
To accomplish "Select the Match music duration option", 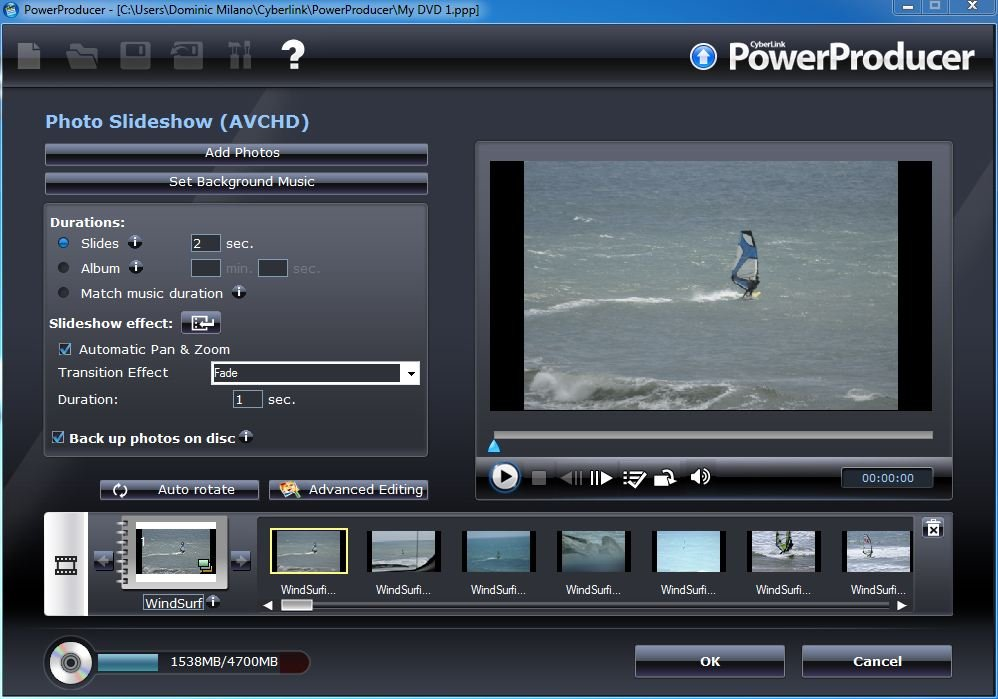I will (64, 293).
